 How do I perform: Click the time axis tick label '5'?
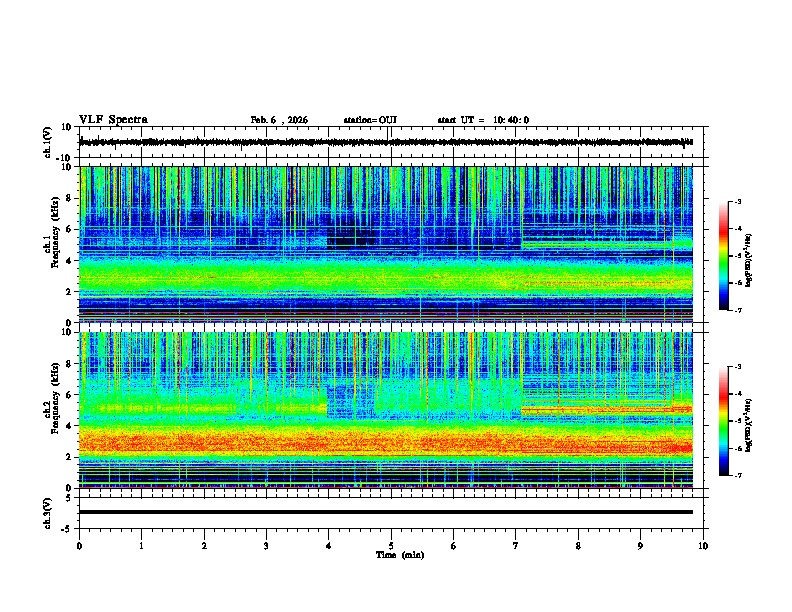(391, 546)
